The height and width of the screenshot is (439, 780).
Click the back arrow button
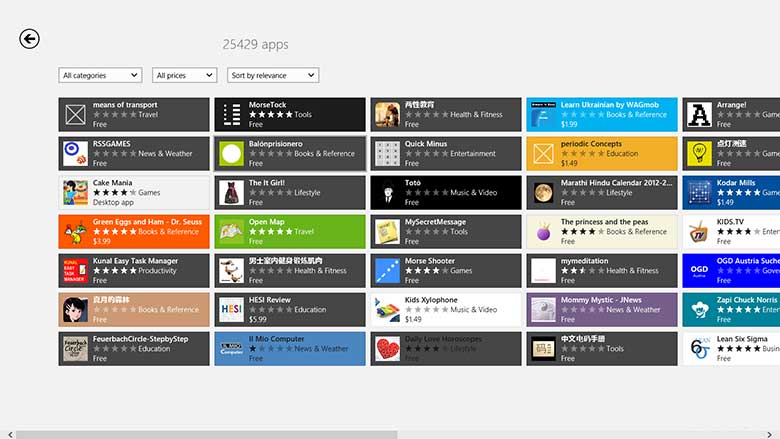pos(29,39)
